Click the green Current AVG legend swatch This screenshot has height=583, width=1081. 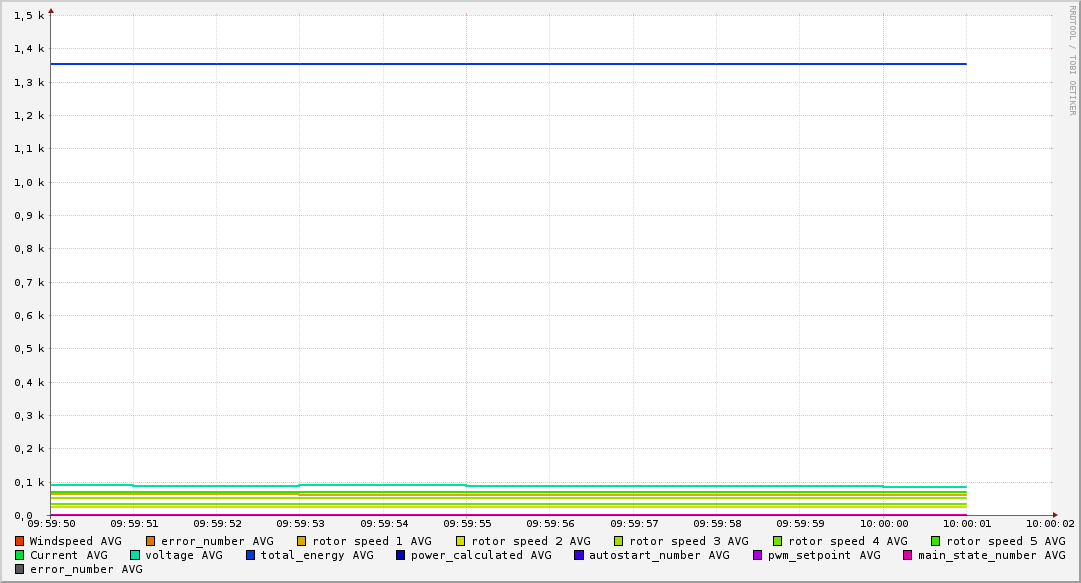[x=20, y=555]
